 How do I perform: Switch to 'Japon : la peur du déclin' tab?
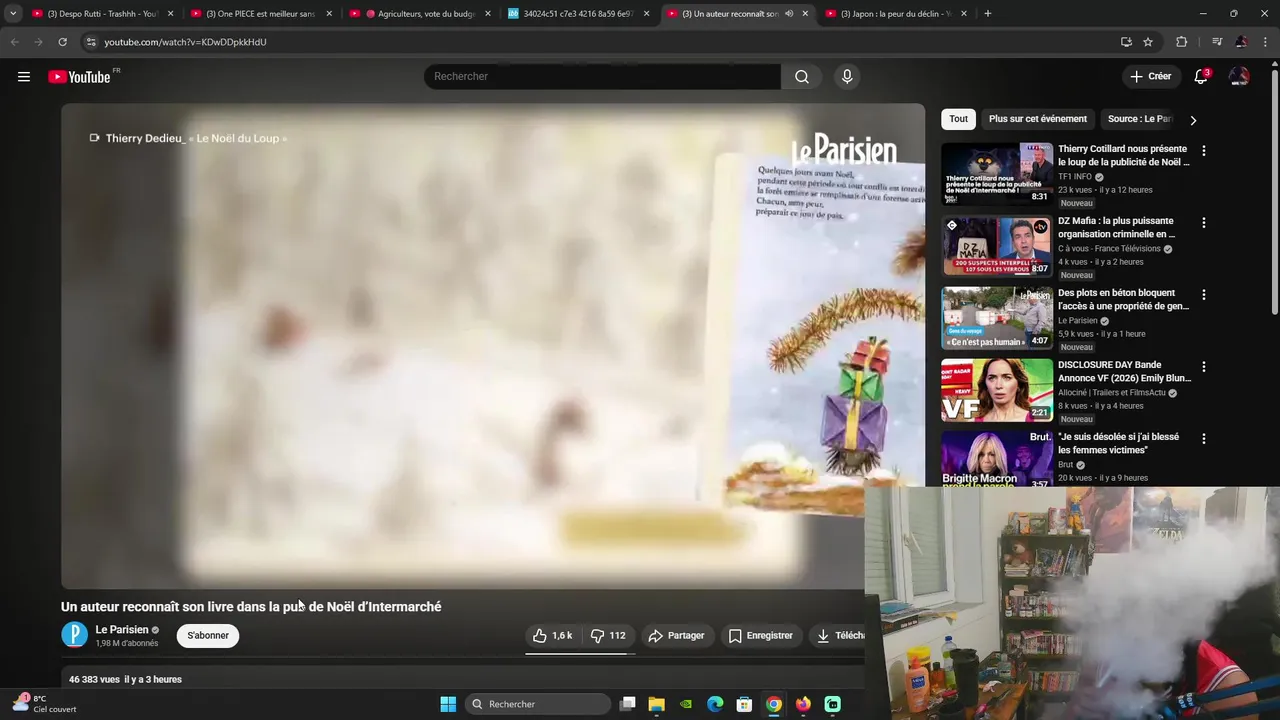pyautogui.click(x=895, y=14)
